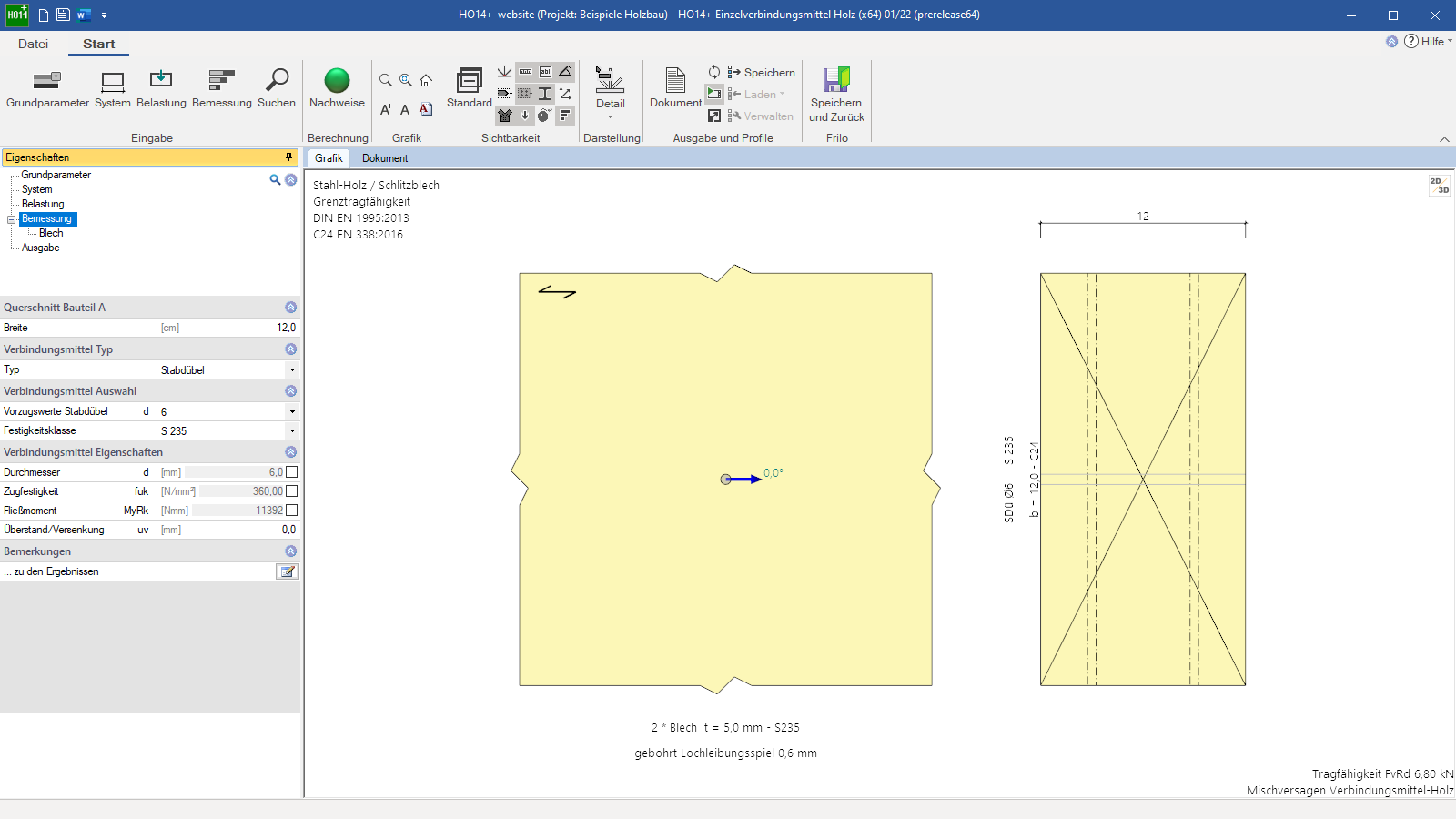Tick the Zugfestigkeit fuk checkbox

point(291,491)
